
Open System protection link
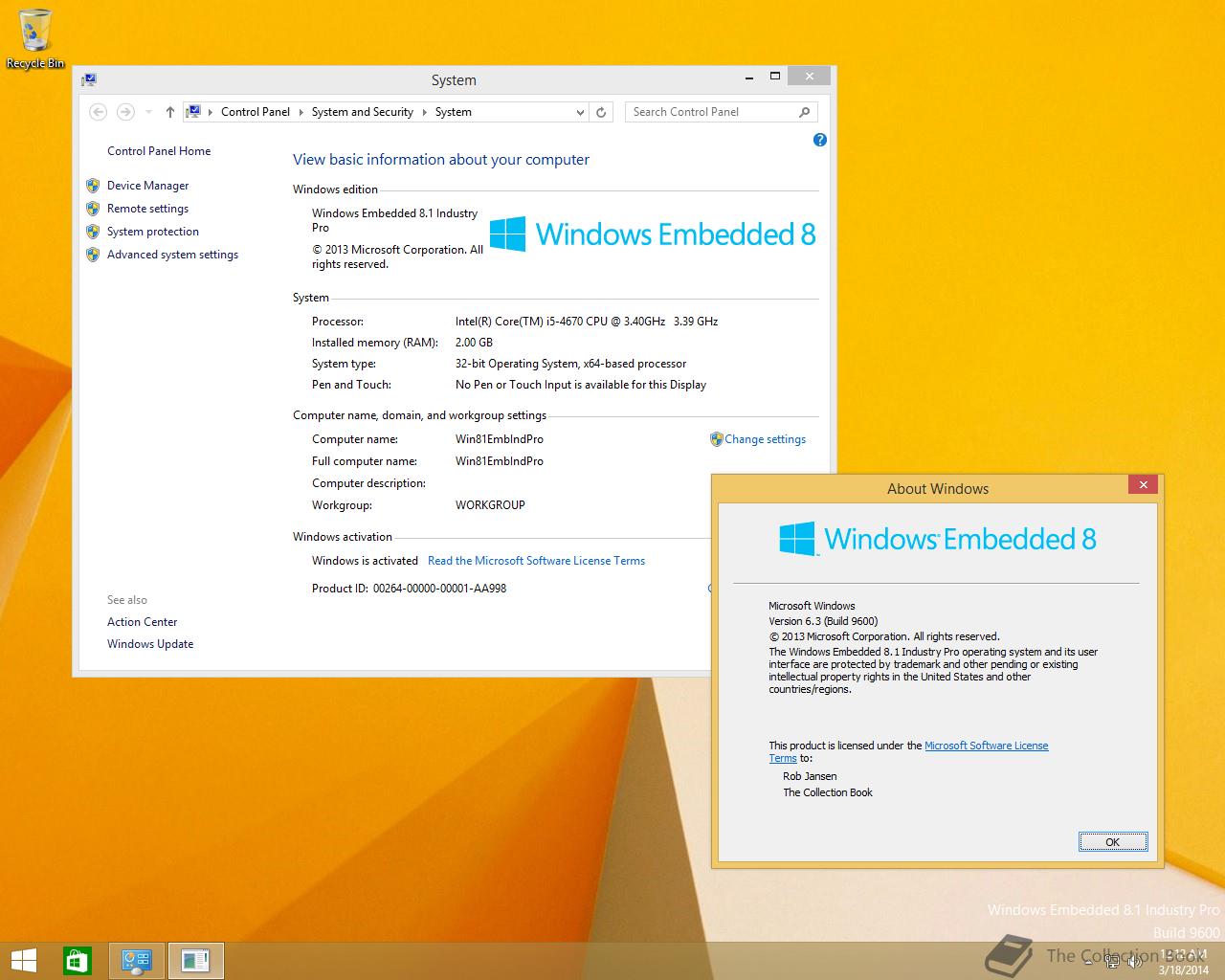pos(153,232)
